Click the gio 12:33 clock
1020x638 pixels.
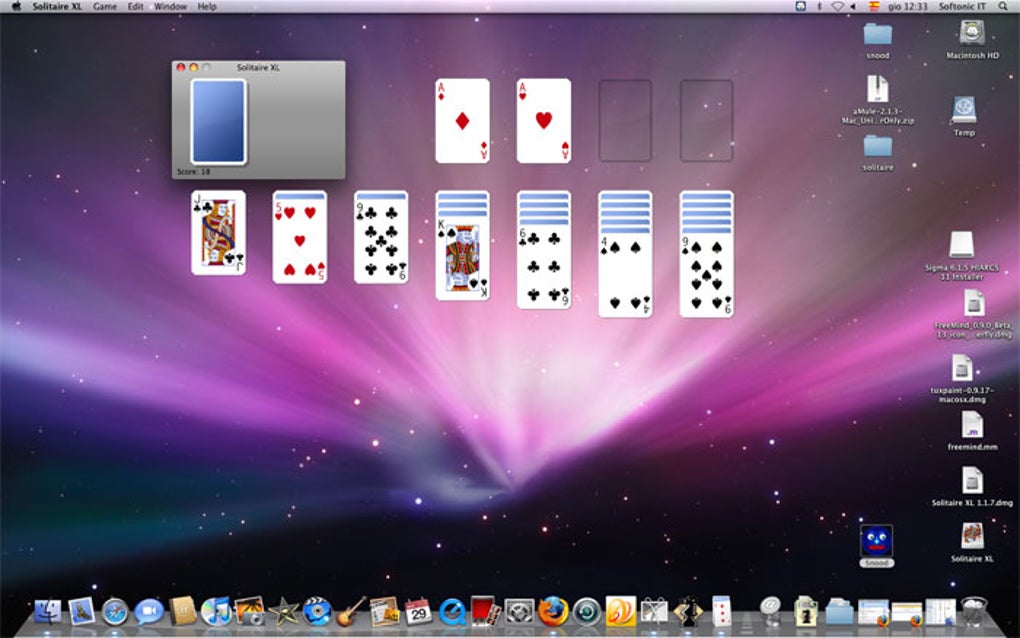click(x=907, y=7)
